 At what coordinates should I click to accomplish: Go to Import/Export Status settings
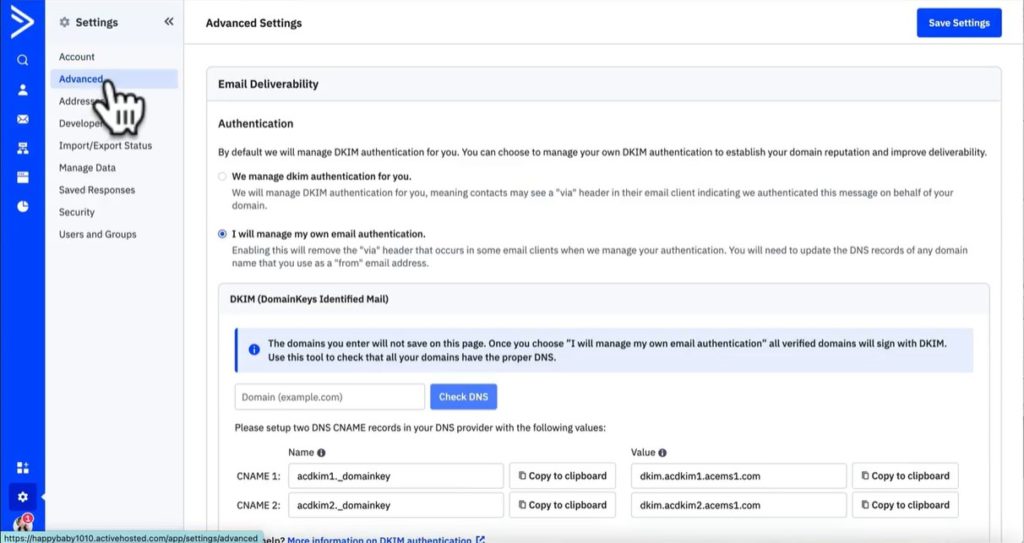(x=105, y=146)
